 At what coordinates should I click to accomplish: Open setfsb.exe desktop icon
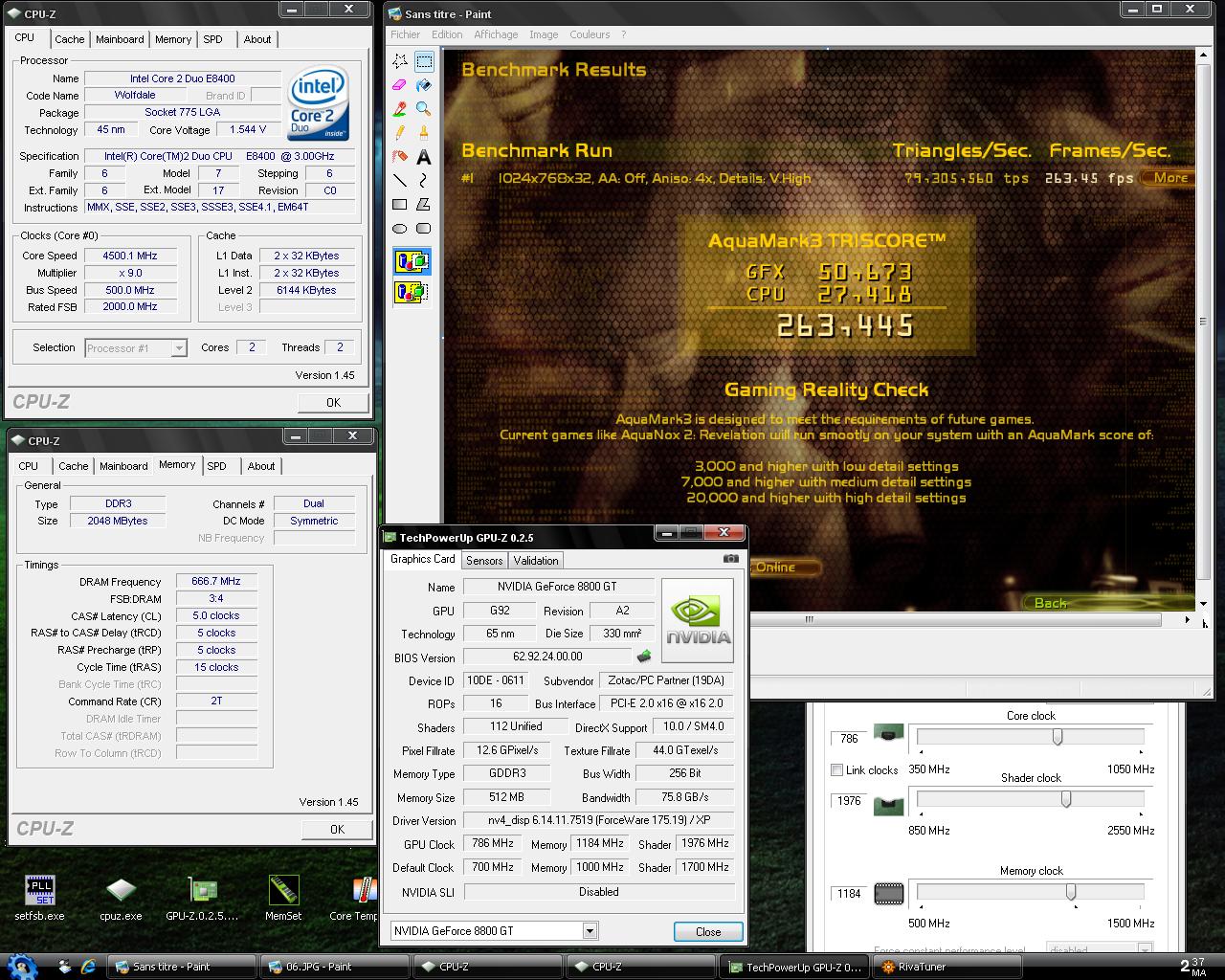(39, 898)
